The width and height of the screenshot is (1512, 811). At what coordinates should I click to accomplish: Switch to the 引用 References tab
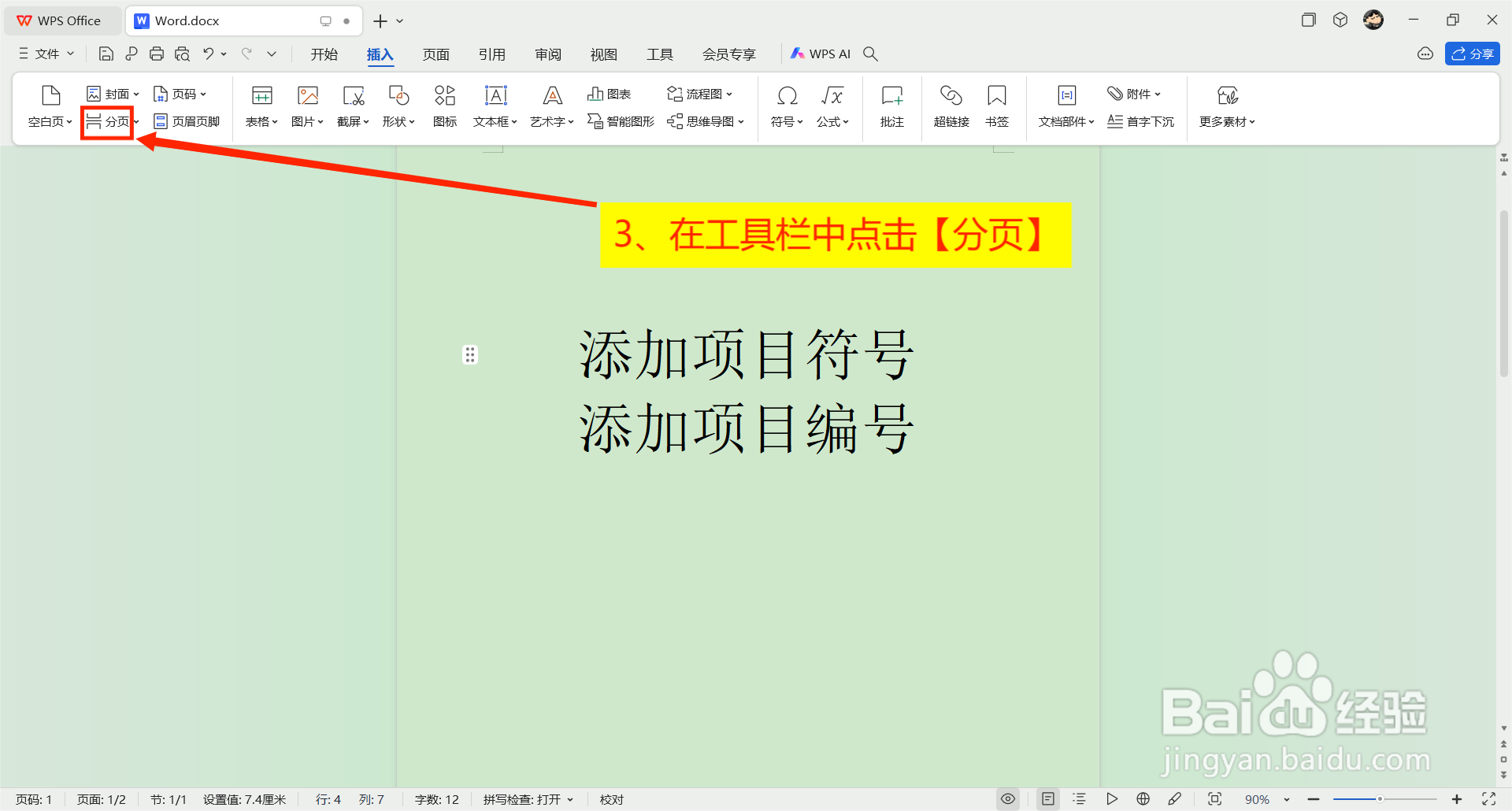point(491,54)
